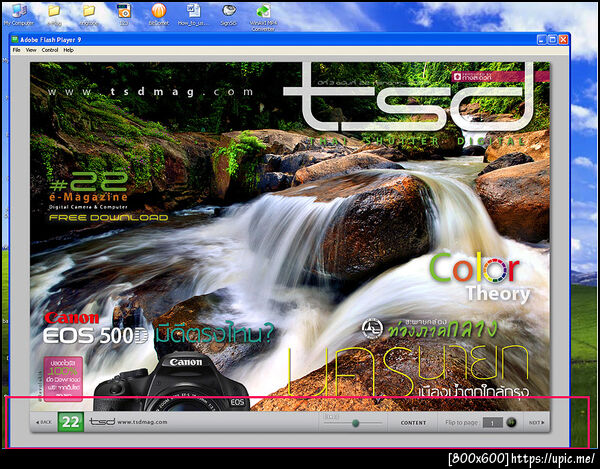The image size is (600, 469).
Task: Open the orange media app icon labeled 123
Action: tap(124, 15)
